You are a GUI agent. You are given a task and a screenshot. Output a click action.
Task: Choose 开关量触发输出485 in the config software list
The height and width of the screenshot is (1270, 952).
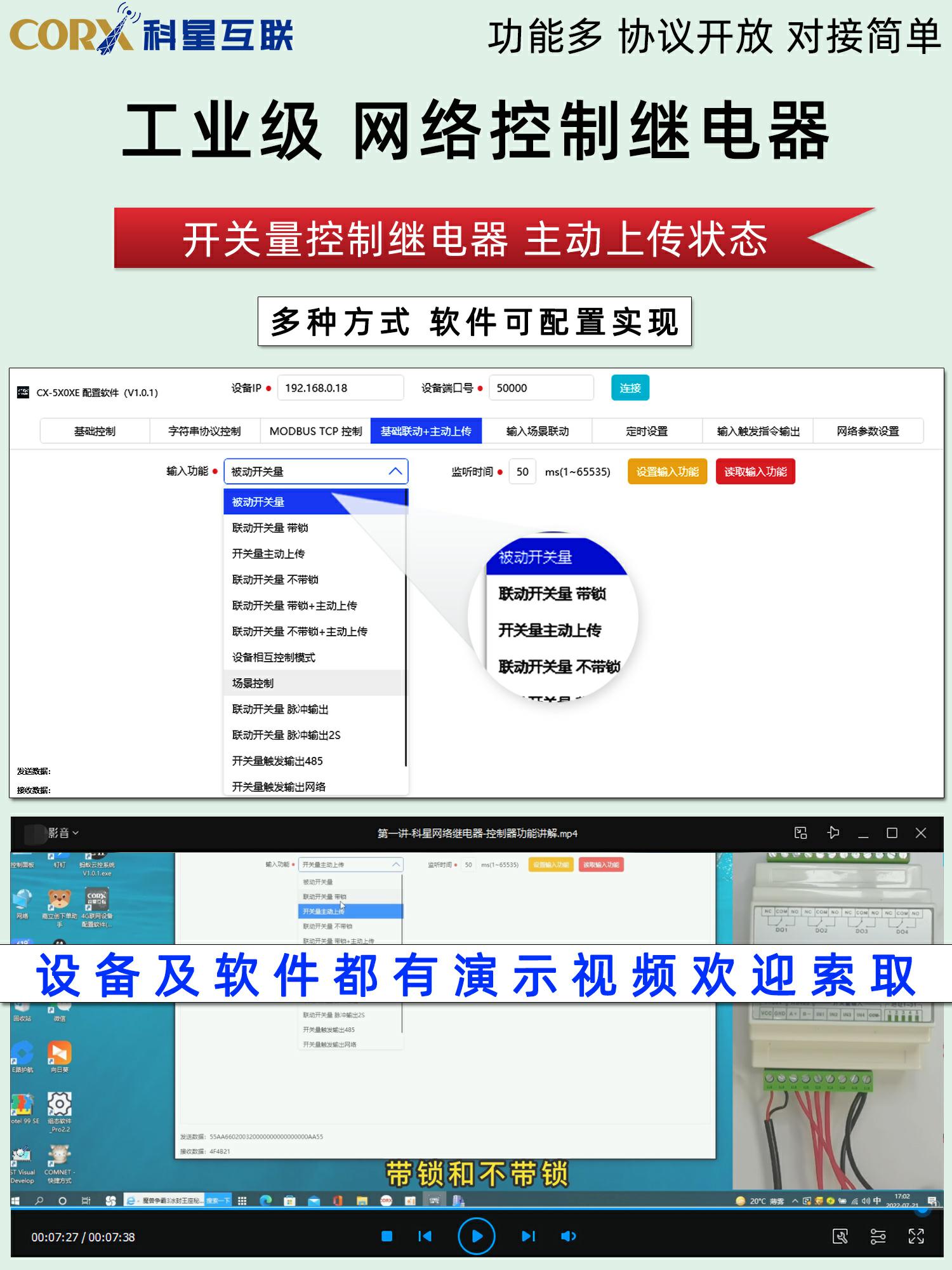pos(315,761)
